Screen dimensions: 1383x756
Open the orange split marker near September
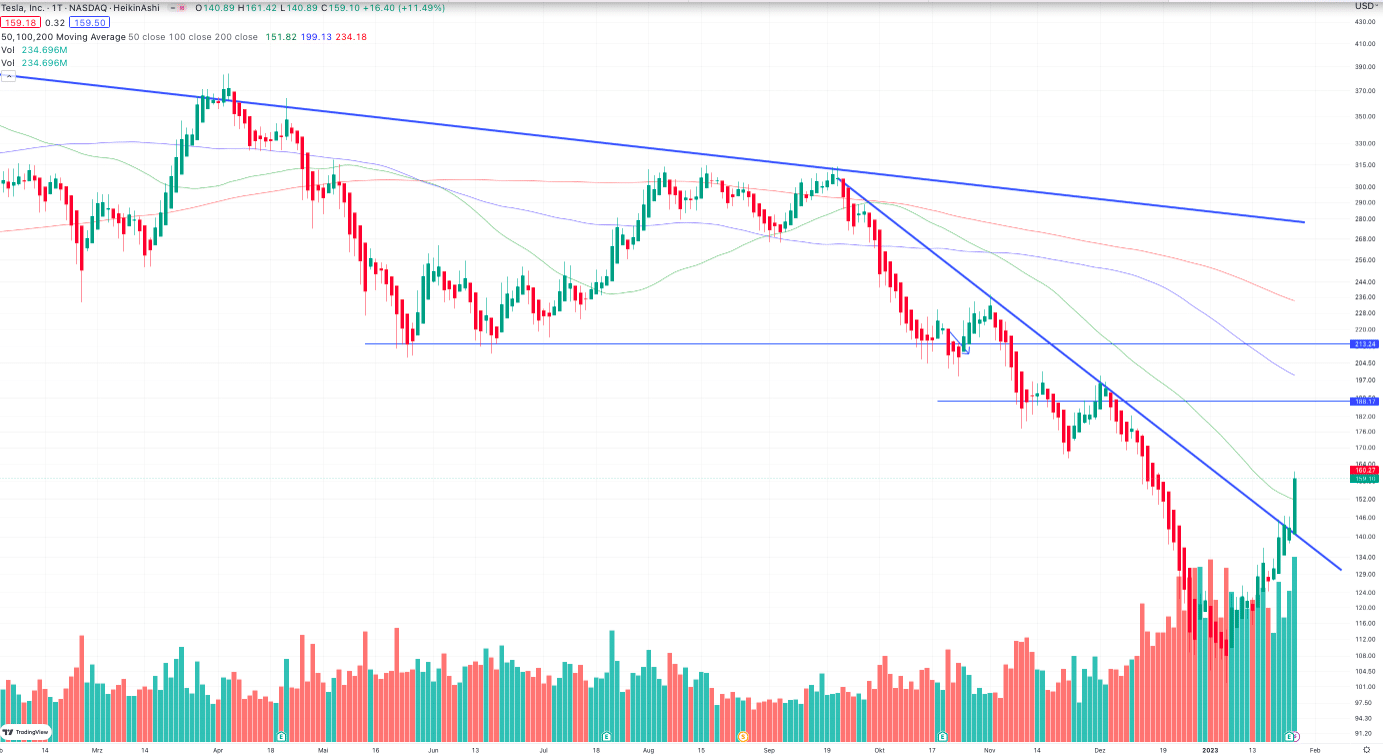[743, 735]
